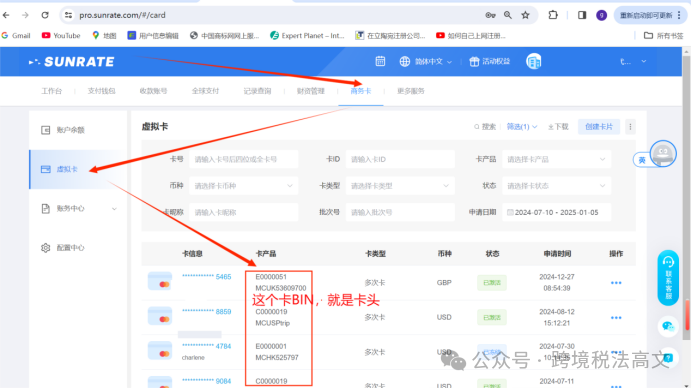This screenshot has width=692, height=388.
Task: Open the 状态 select dropdown
Action: point(557,186)
